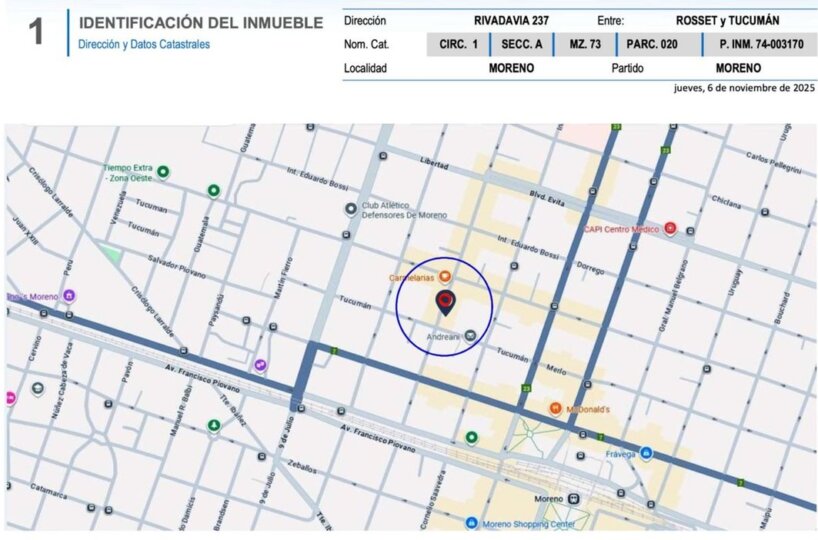Open the McDonald's map marker
The width and height of the screenshot is (818, 540).
pos(555,408)
